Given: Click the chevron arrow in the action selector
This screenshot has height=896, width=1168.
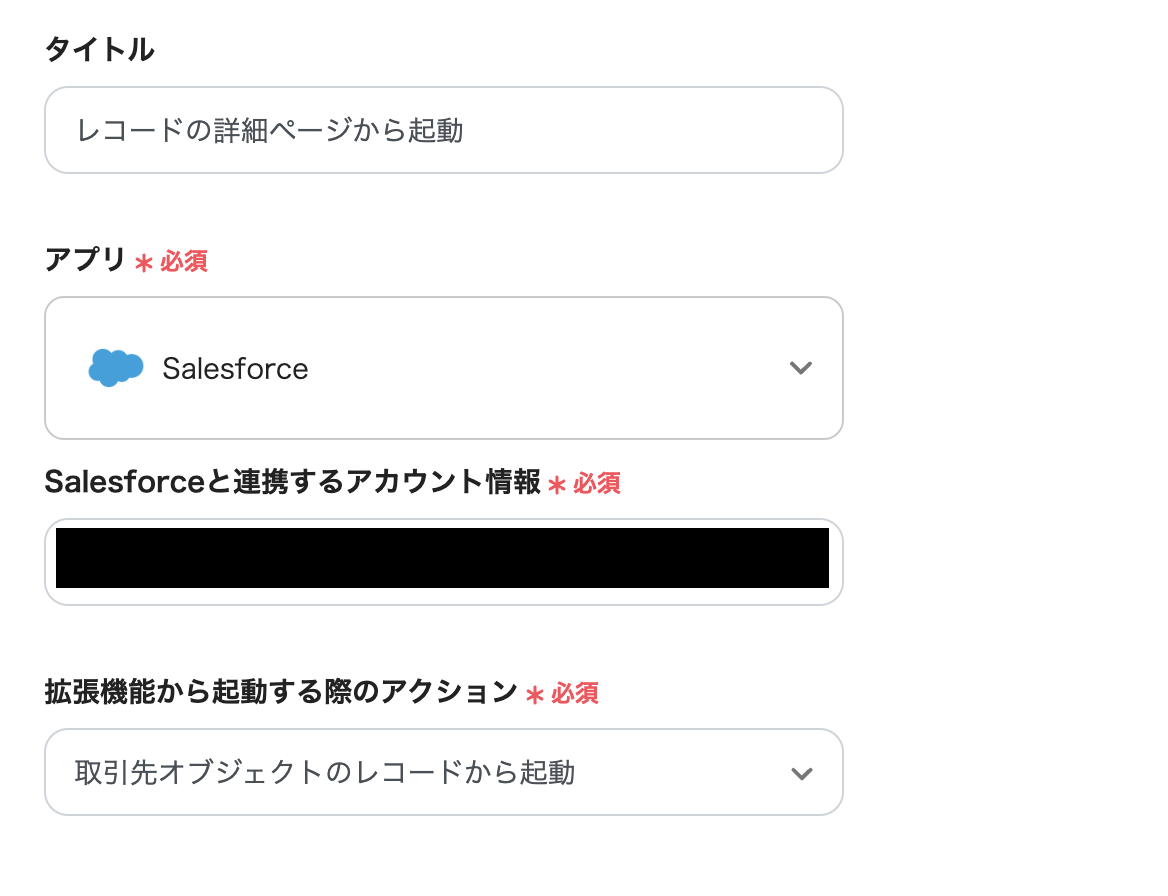Looking at the screenshot, I should pos(800,773).
